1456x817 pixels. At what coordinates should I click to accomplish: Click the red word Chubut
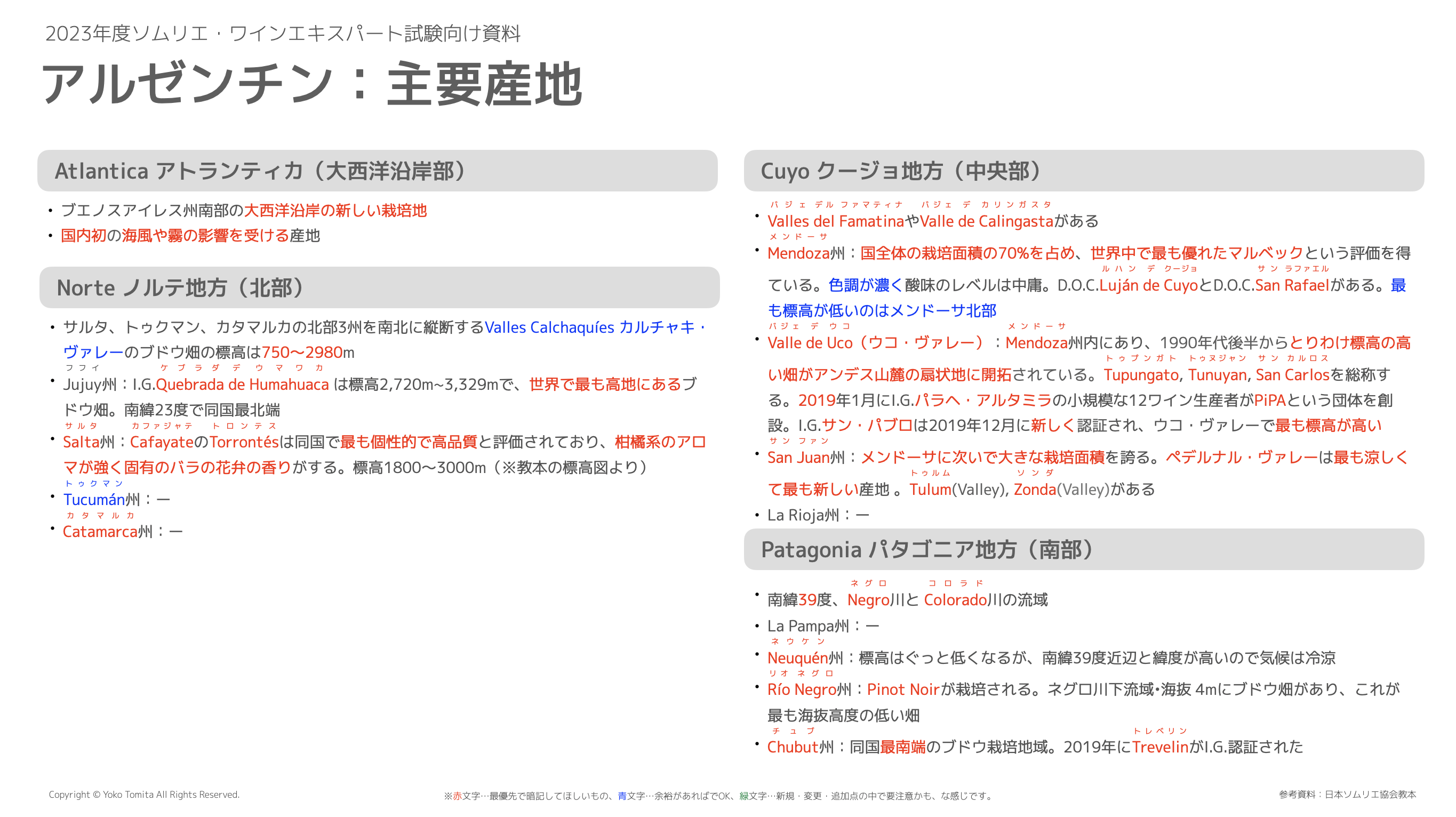(793, 748)
